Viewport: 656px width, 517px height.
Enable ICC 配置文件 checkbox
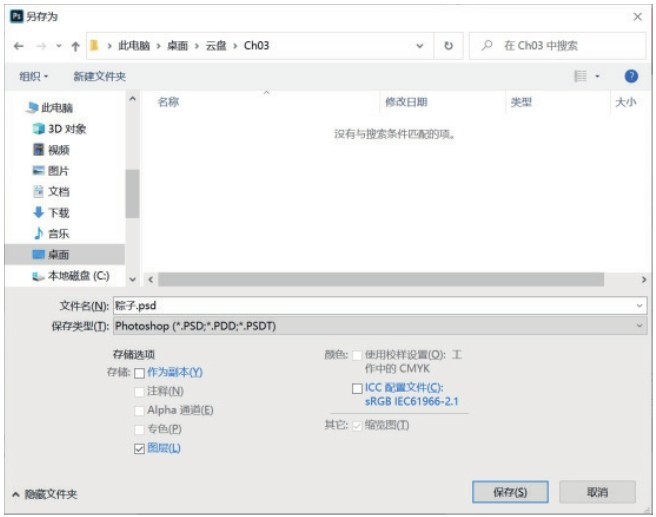tap(357, 389)
